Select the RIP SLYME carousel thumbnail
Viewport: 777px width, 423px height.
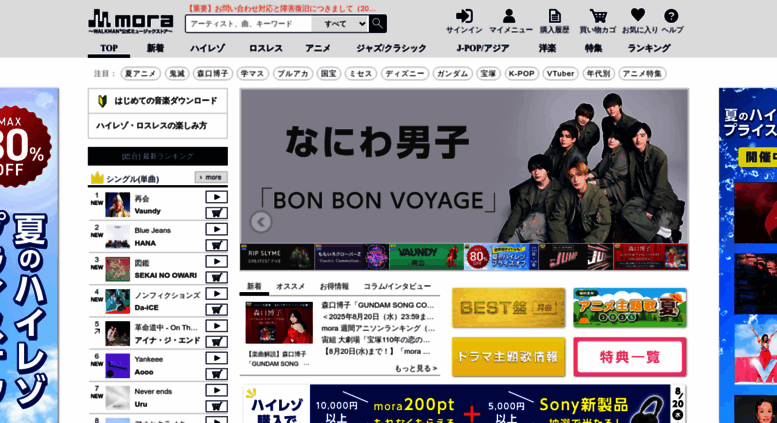pyautogui.click(x=278, y=257)
